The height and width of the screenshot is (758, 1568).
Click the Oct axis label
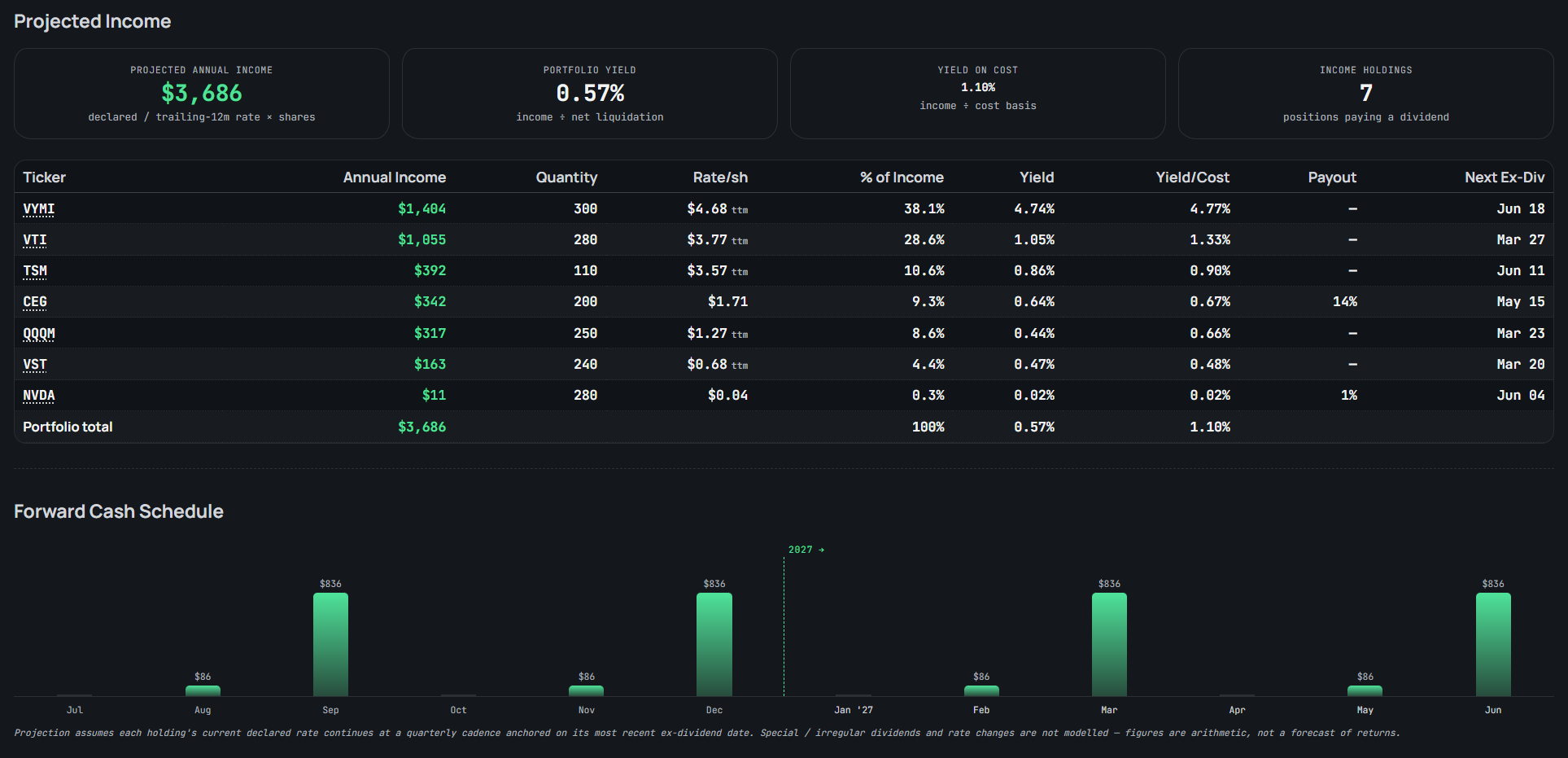pyautogui.click(x=458, y=710)
